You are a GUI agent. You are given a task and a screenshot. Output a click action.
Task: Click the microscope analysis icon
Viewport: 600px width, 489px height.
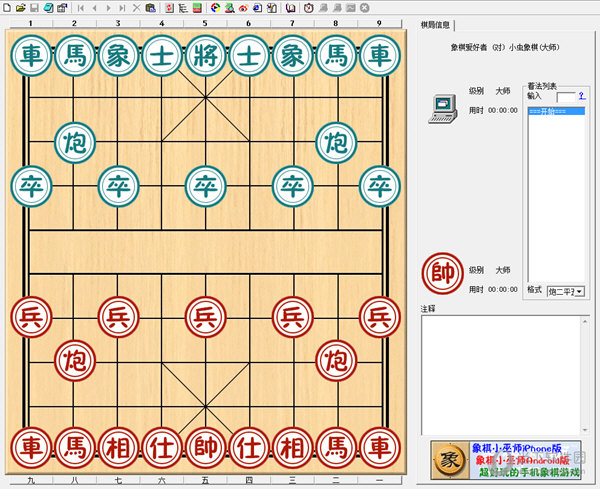tap(230, 8)
